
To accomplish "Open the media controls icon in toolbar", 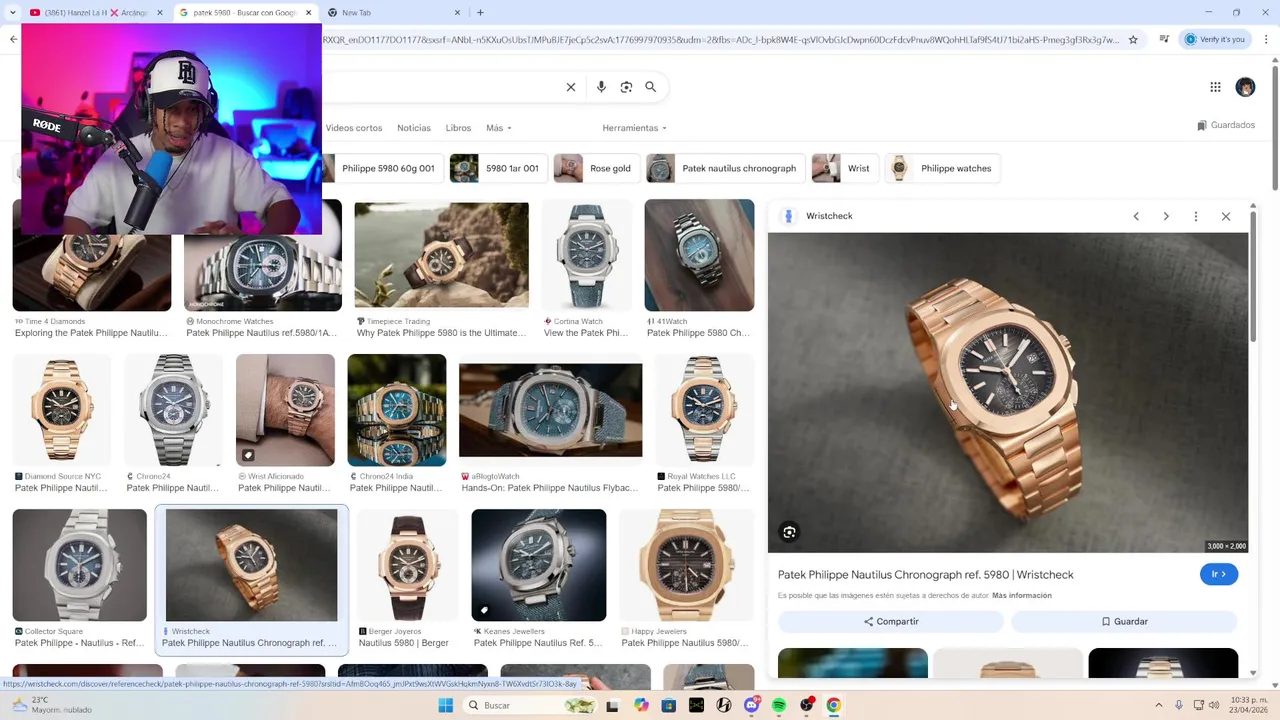I will (x=1164, y=40).
